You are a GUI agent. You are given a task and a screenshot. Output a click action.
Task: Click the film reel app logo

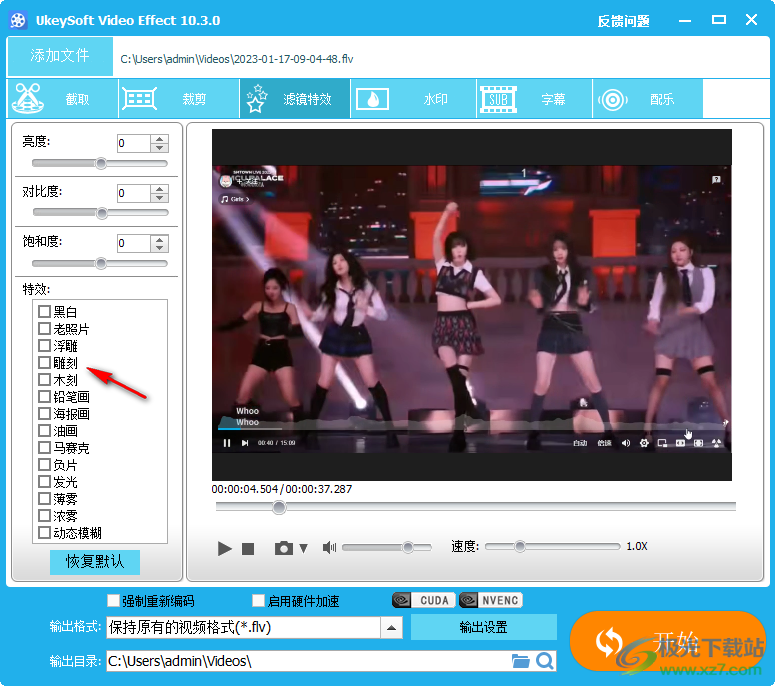pyautogui.click(x=18, y=20)
